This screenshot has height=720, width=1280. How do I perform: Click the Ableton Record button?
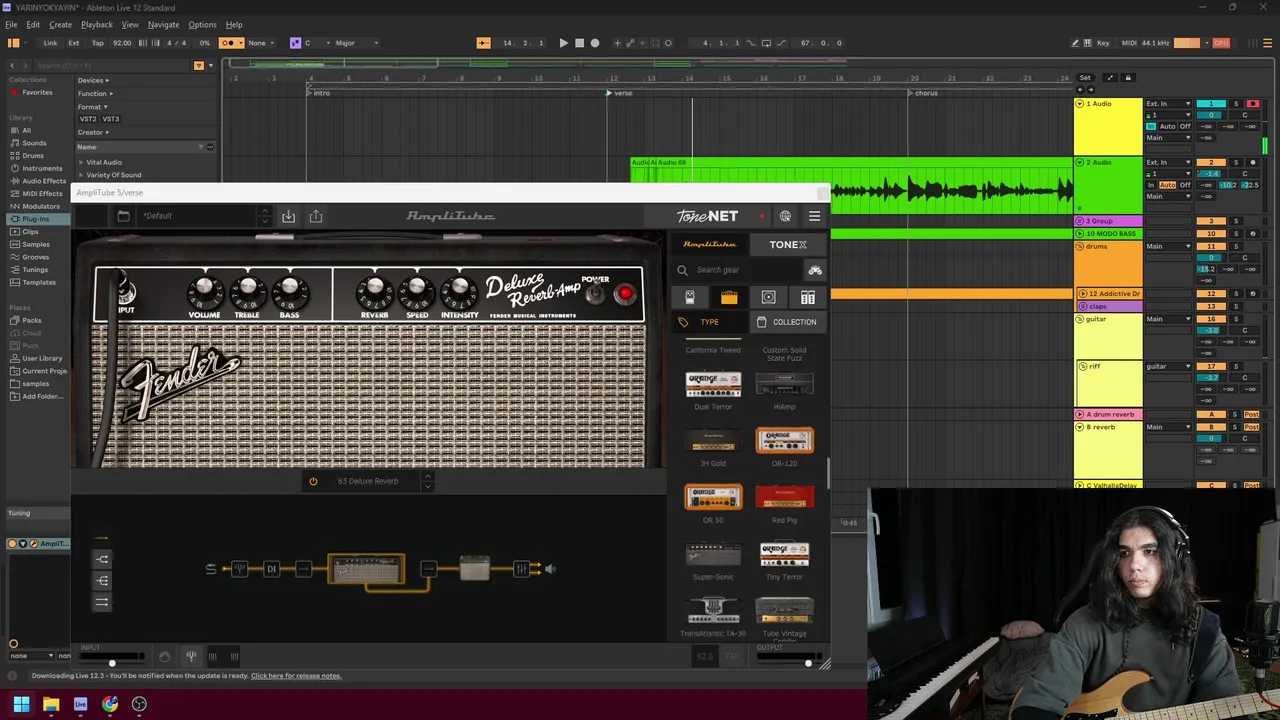click(595, 43)
